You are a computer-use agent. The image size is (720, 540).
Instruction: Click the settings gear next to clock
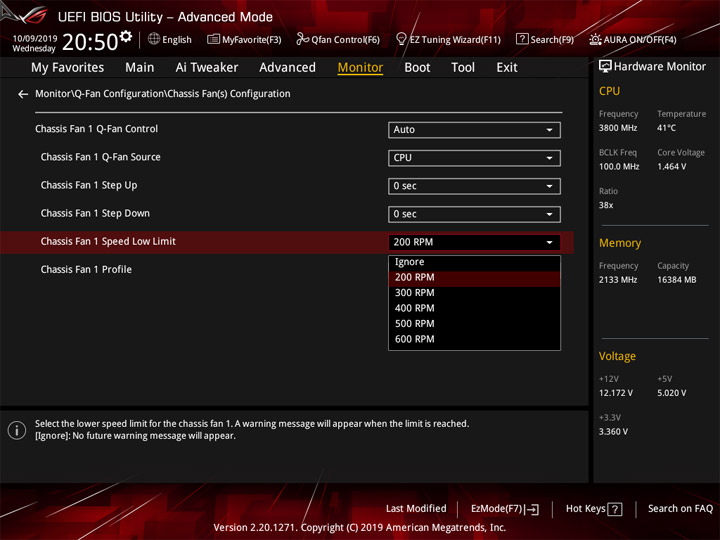(125, 36)
